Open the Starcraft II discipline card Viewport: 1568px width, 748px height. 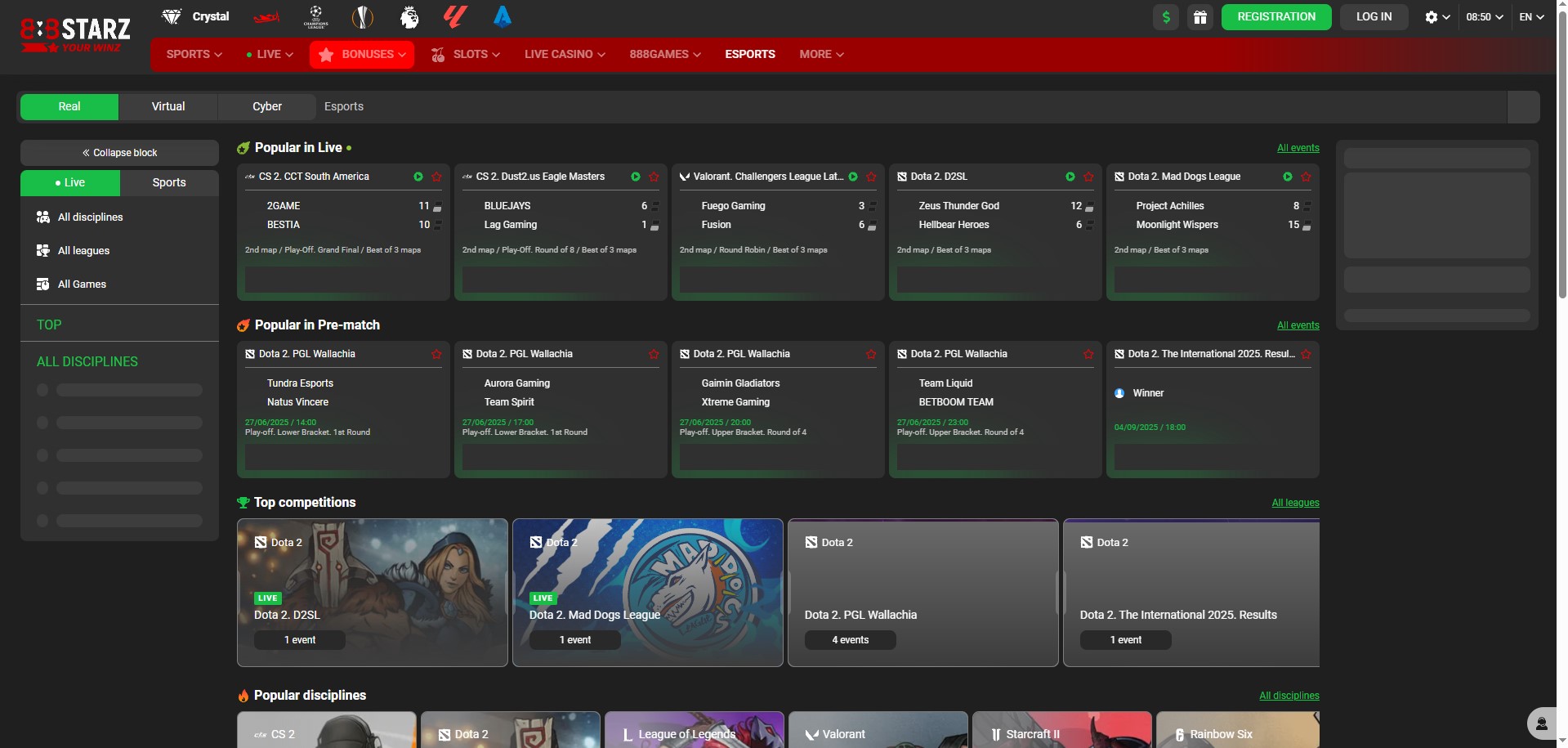click(1062, 730)
